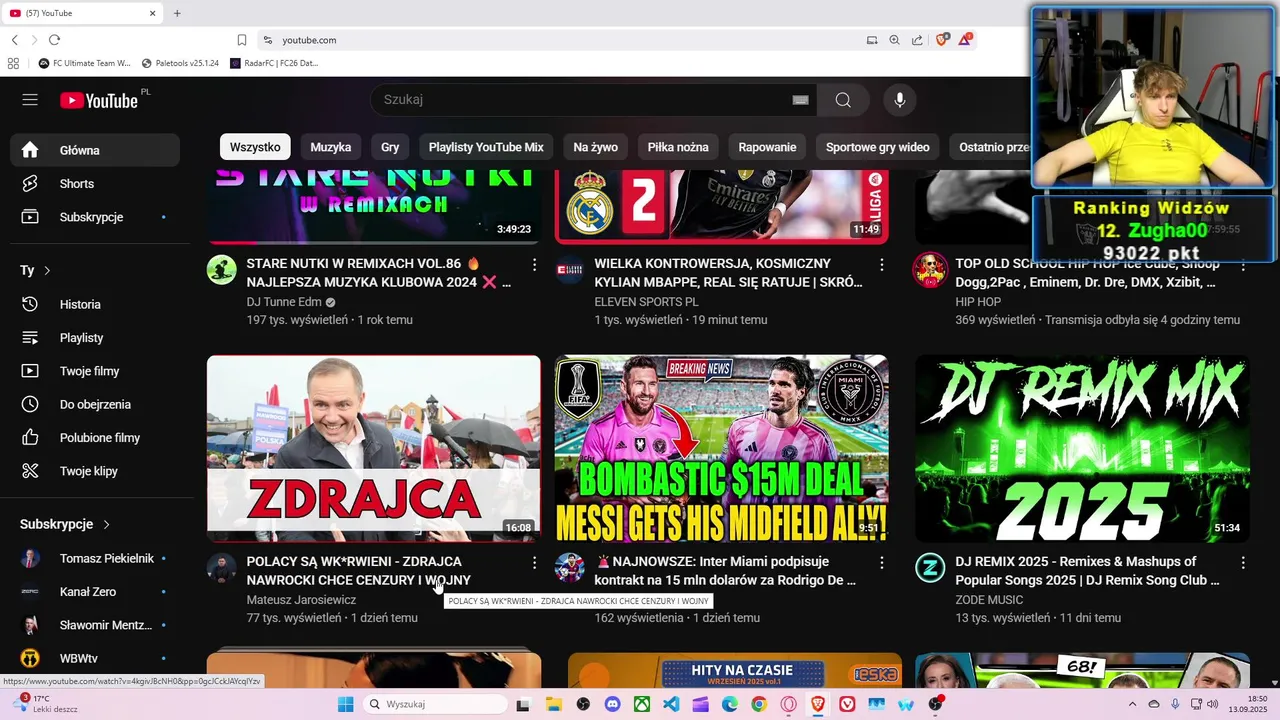The width and height of the screenshot is (1280, 720).
Task: Select the Na żywo filter chip
Action: point(596,147)
